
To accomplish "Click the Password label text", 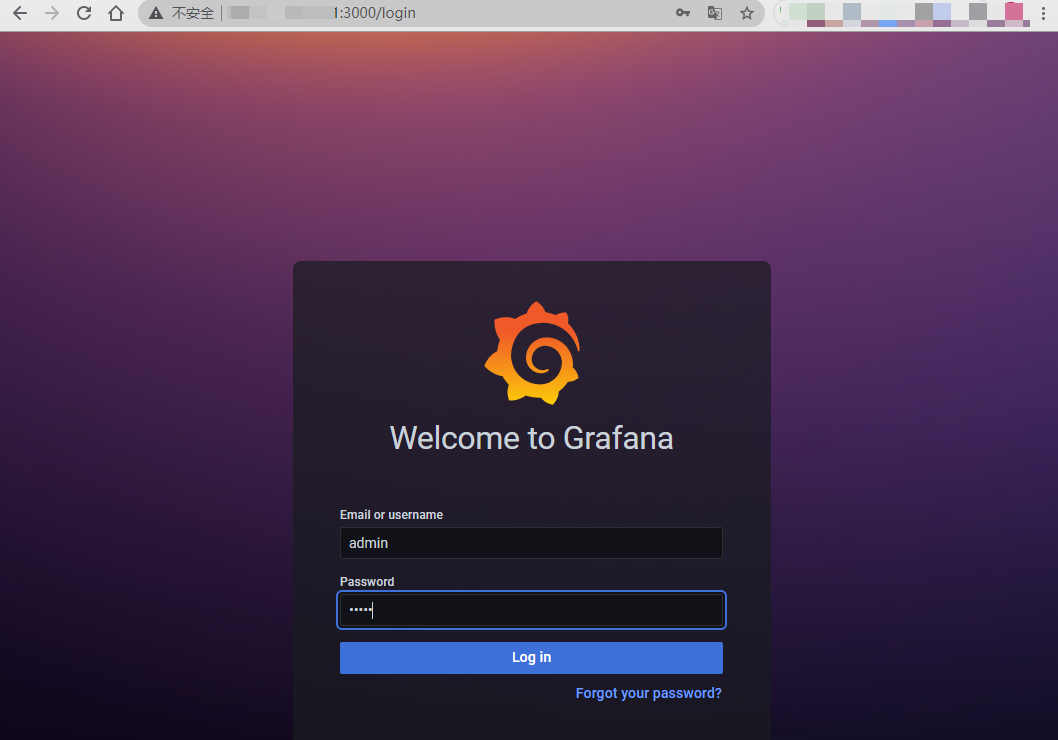I will click(367, 582).
